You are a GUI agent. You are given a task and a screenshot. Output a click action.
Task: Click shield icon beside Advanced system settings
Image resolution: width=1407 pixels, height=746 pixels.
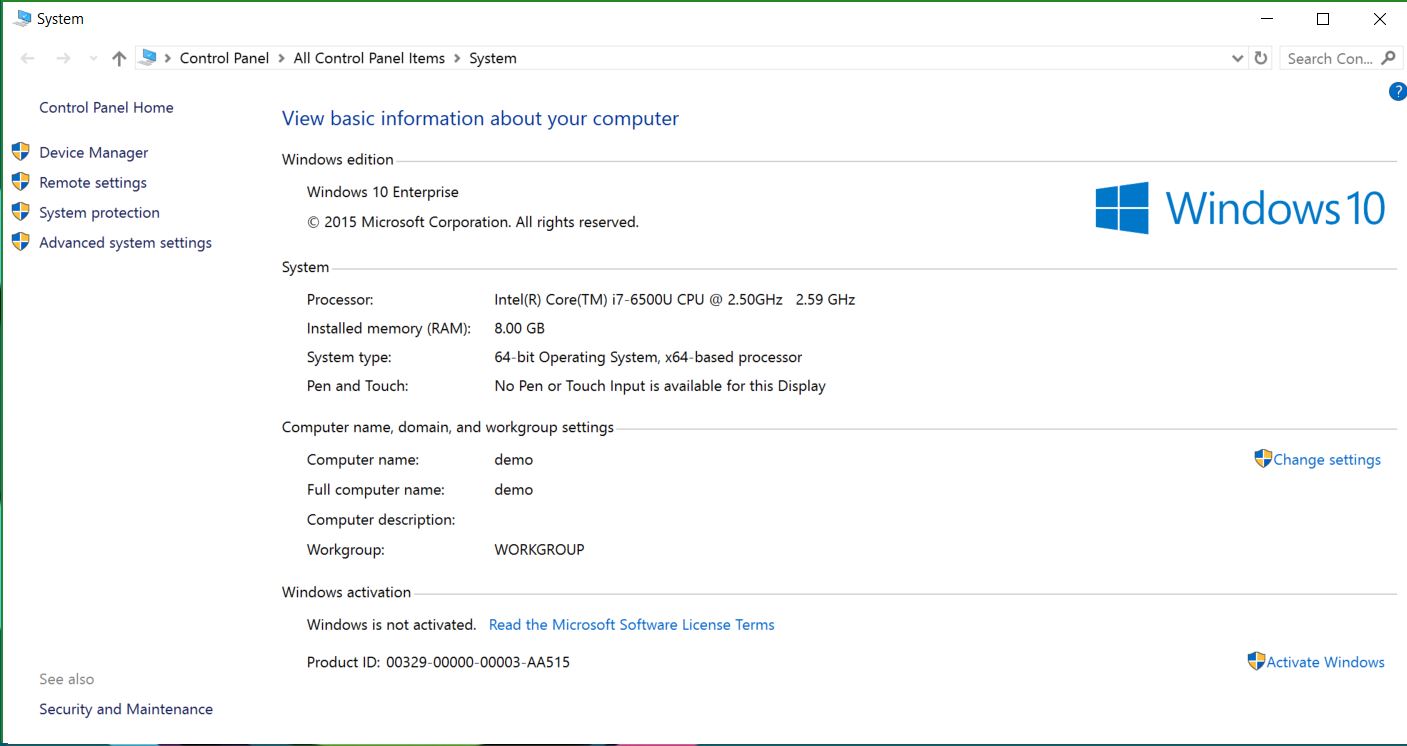[20, 242]
